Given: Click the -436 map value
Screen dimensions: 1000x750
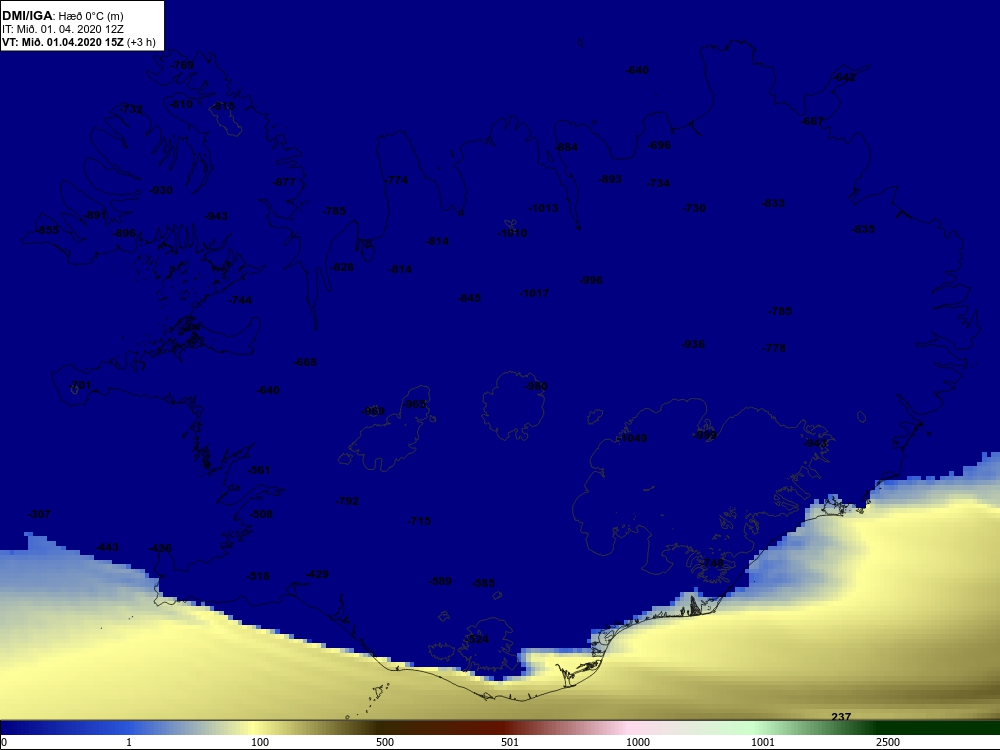Looking at the screenshot, I should (x=160, y=548).
